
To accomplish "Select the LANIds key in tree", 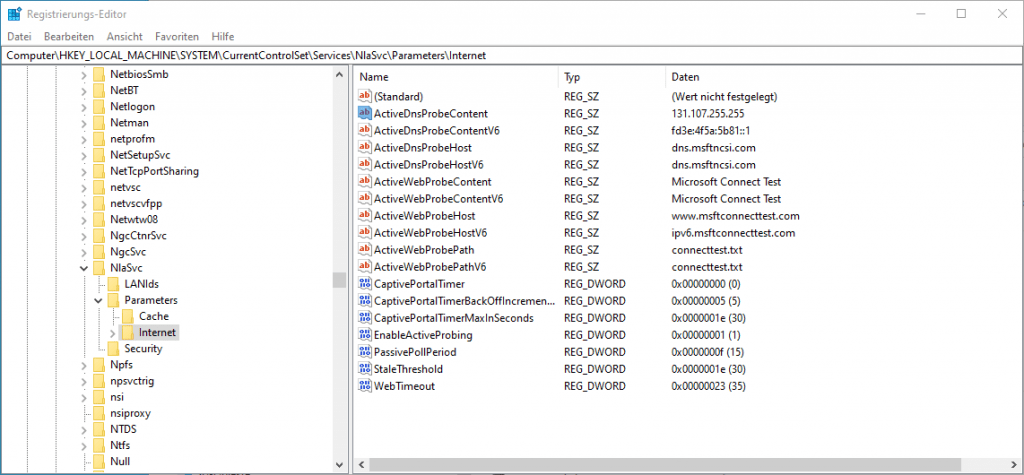I will [x=143, y=284].
